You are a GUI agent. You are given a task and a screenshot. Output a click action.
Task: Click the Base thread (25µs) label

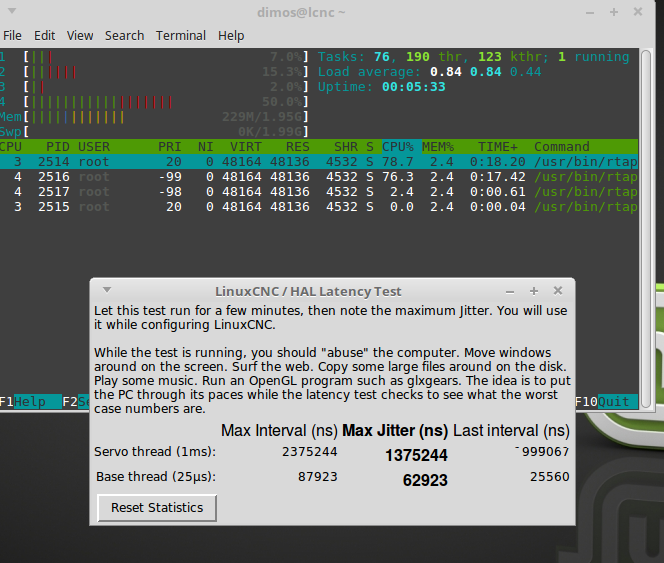click(x=156, y=477)
